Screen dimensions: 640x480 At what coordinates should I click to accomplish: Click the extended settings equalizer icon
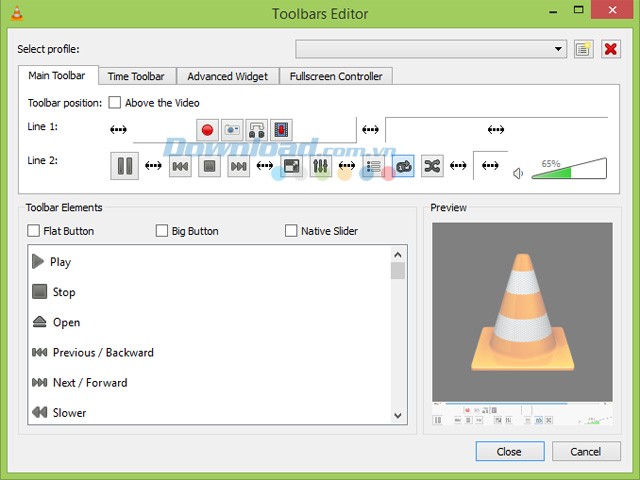coord(320,166)
